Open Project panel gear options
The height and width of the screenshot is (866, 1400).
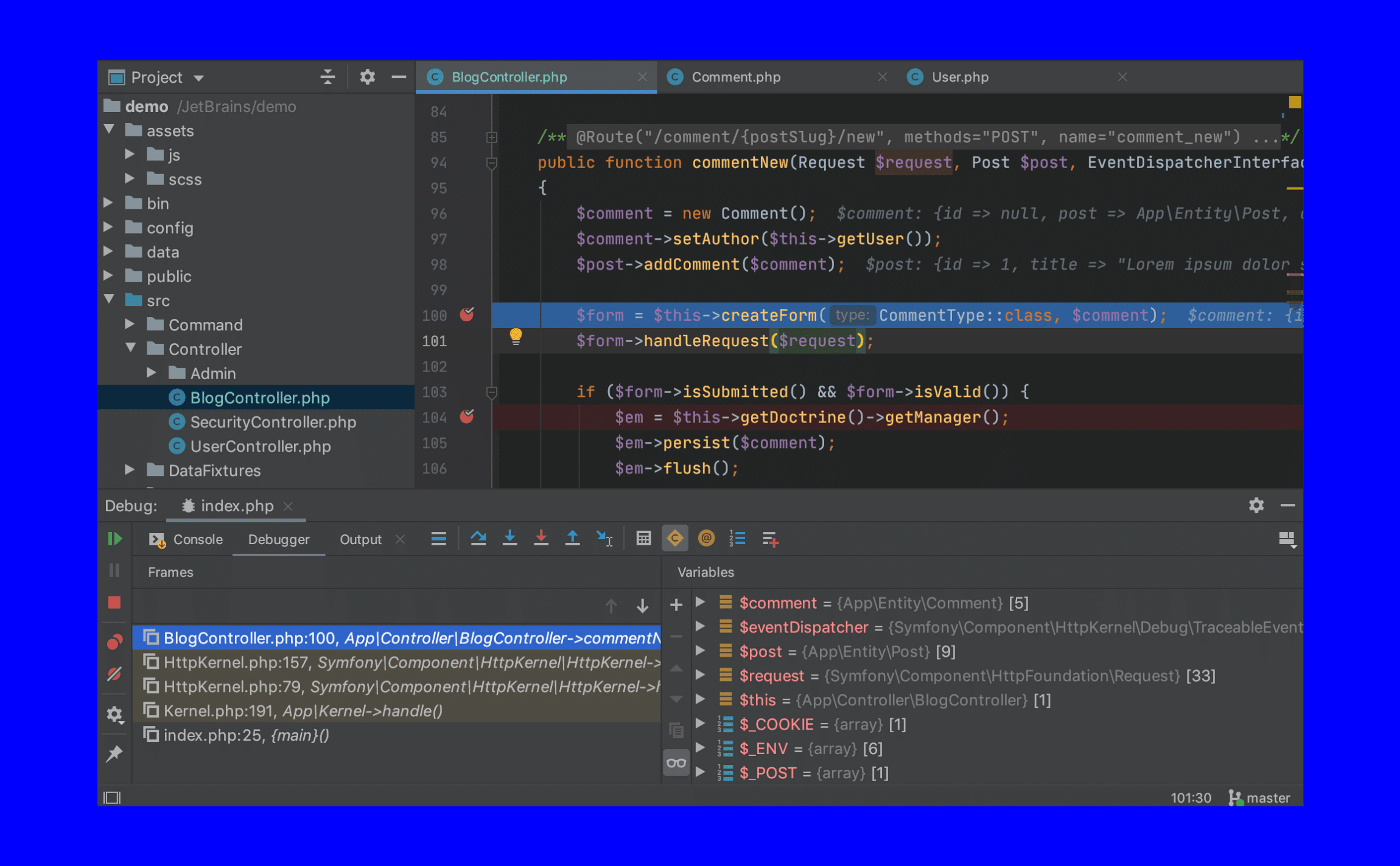click(367, 77)
